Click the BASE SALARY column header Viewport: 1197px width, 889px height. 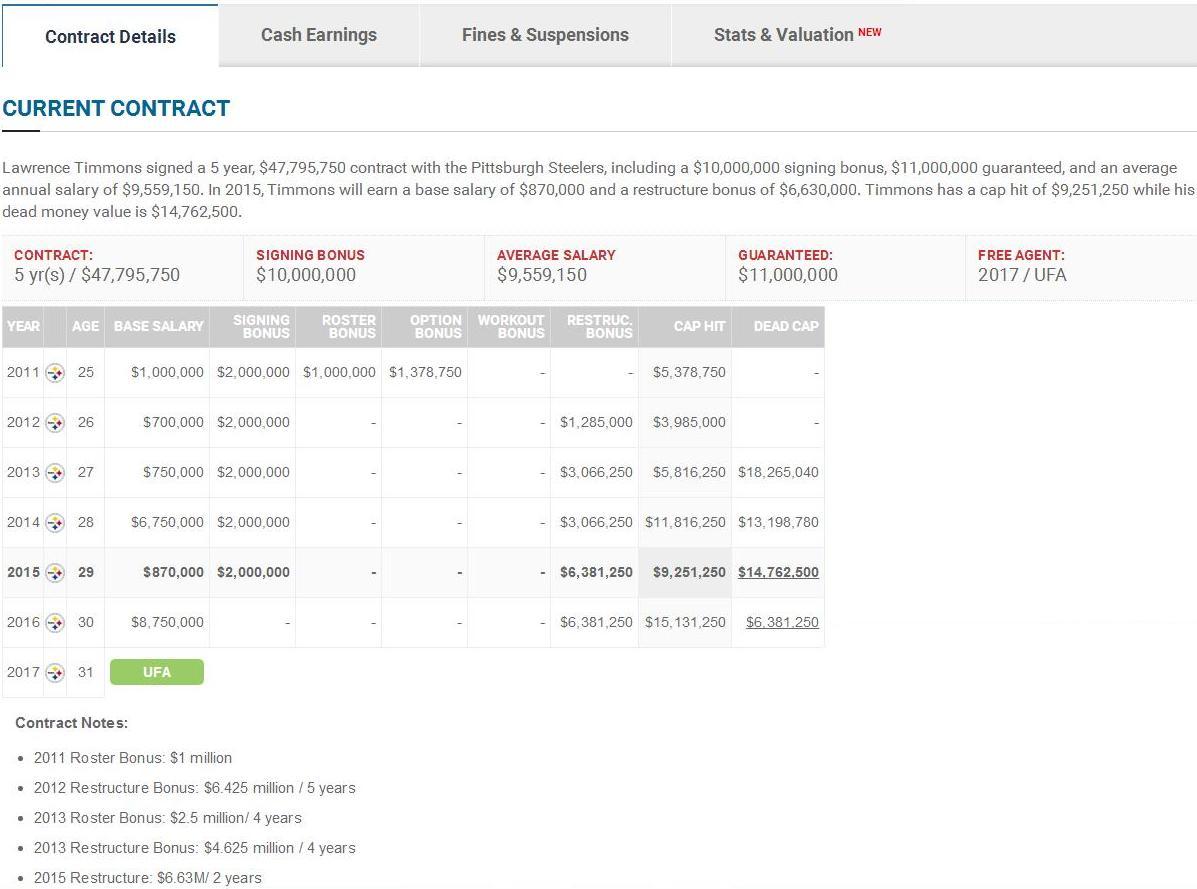158,326
